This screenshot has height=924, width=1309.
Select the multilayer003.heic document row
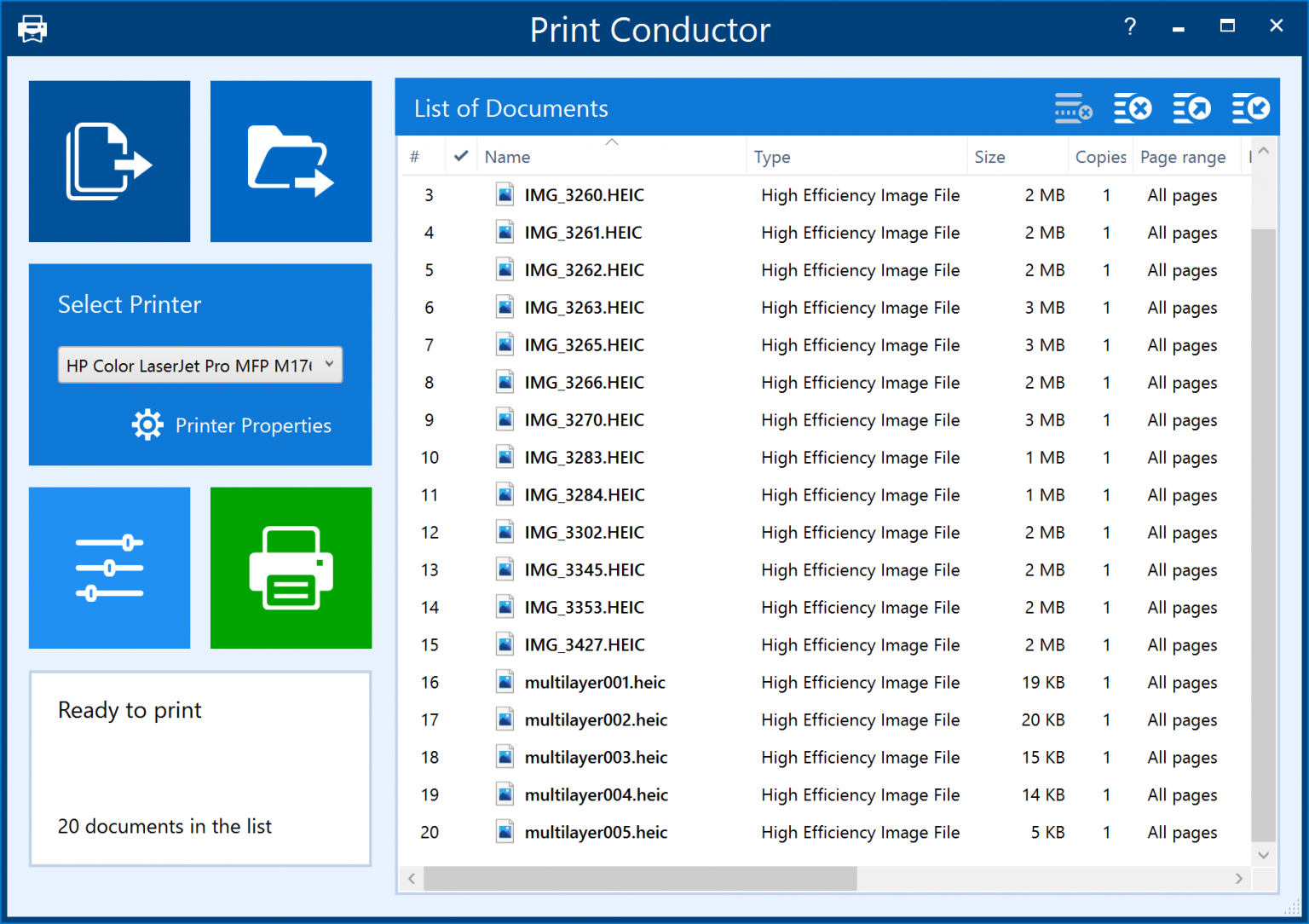point(596,758)
